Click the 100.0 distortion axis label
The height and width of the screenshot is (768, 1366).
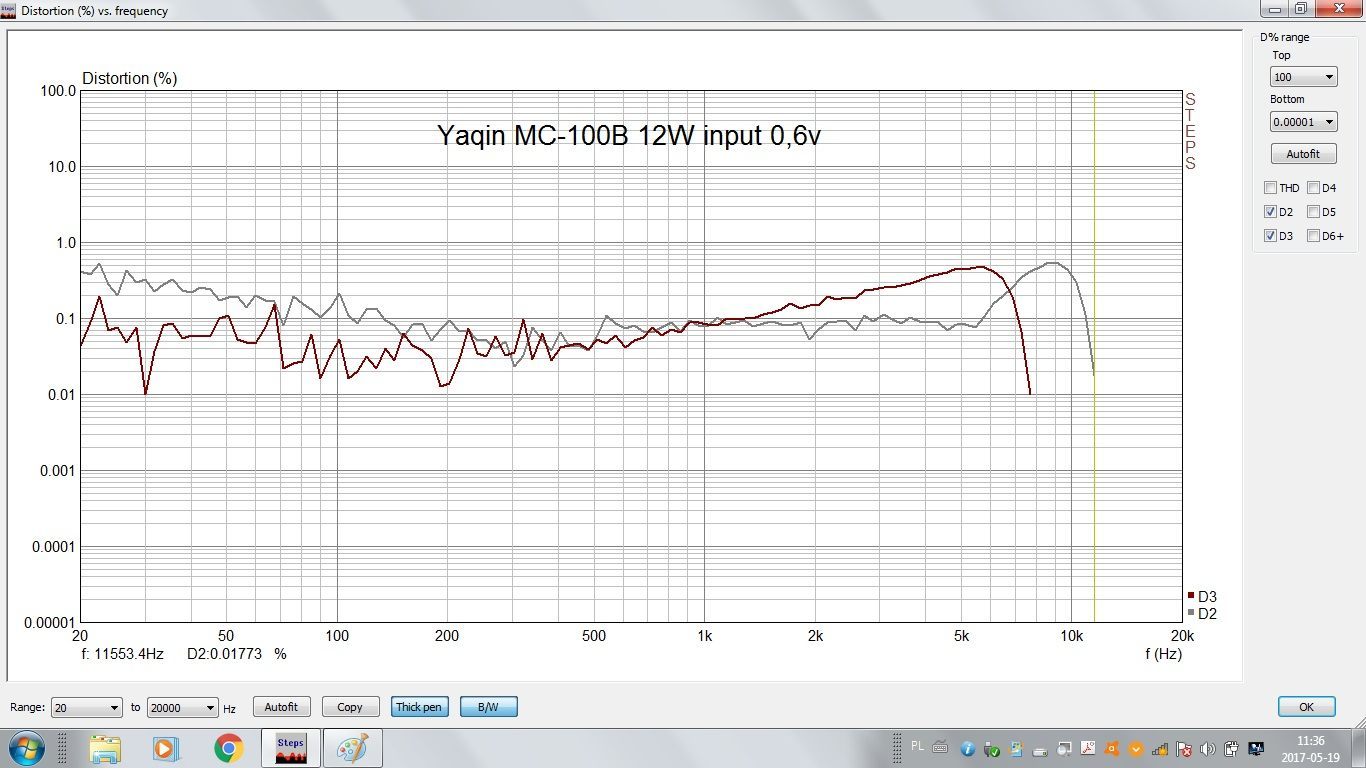[x=58, y=91]
